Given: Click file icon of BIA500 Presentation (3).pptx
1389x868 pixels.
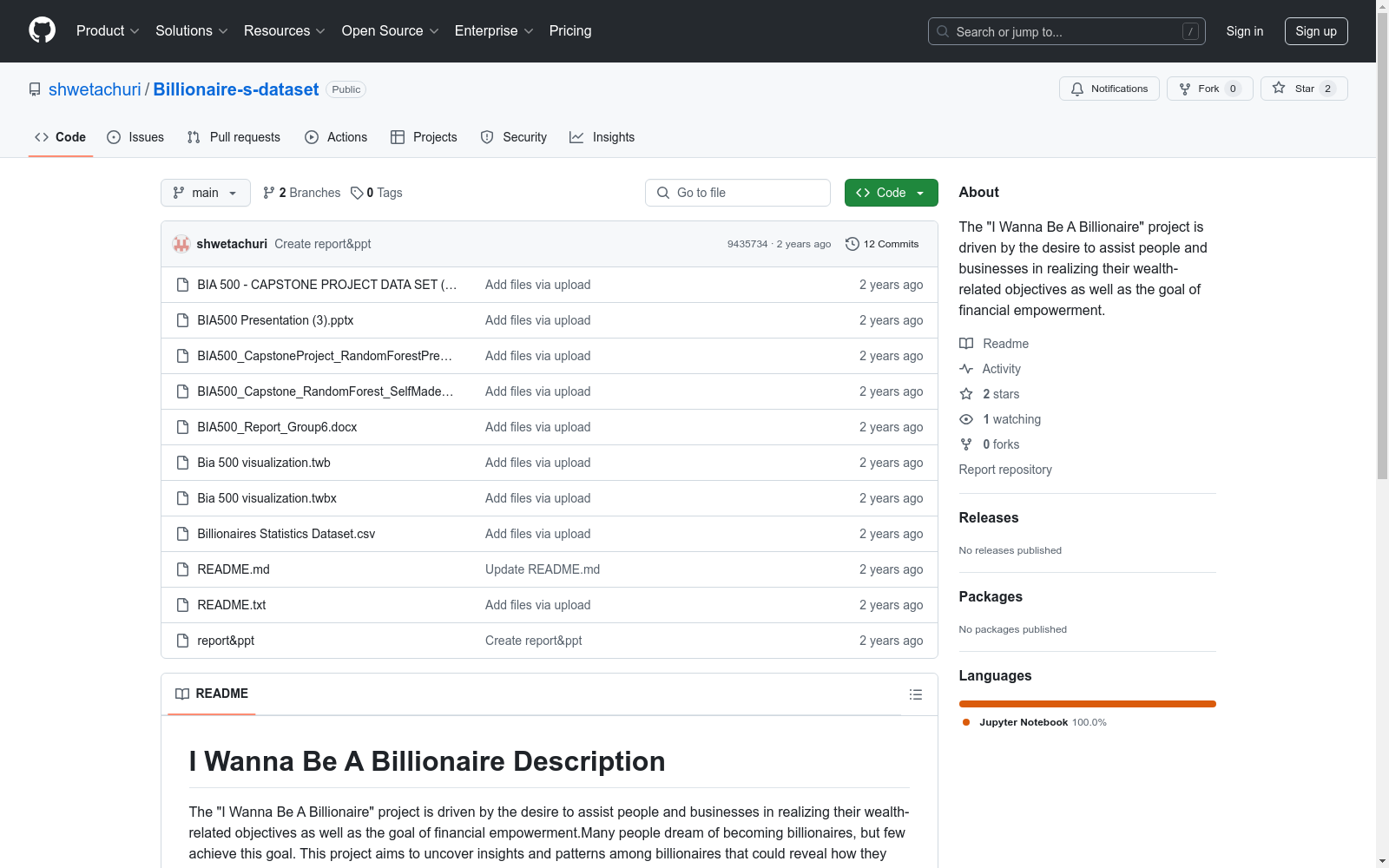Looking at the screenshot, I should pos(182,320).
